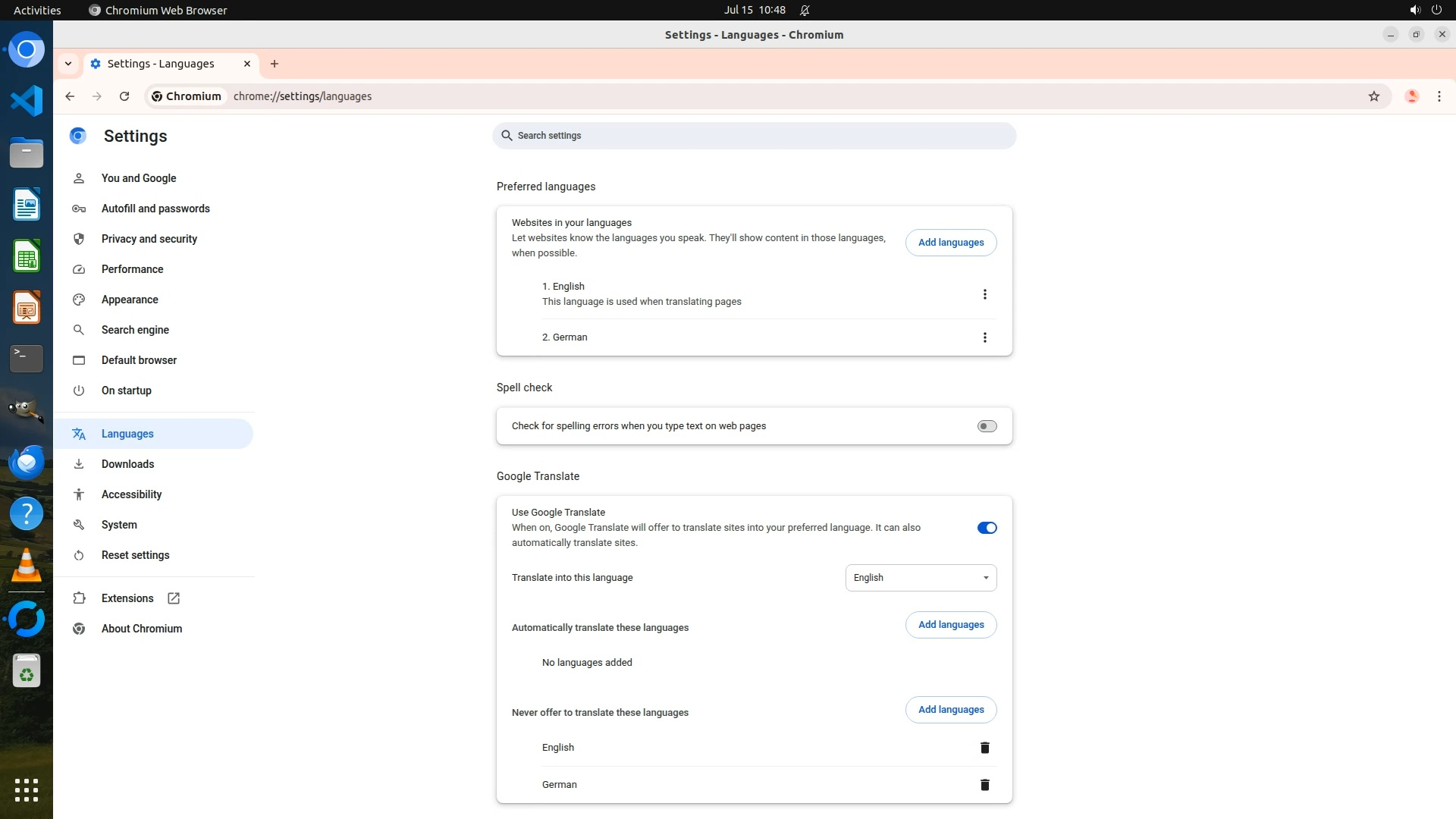
Task: Reload the settings page
Action: click(124, 96)
